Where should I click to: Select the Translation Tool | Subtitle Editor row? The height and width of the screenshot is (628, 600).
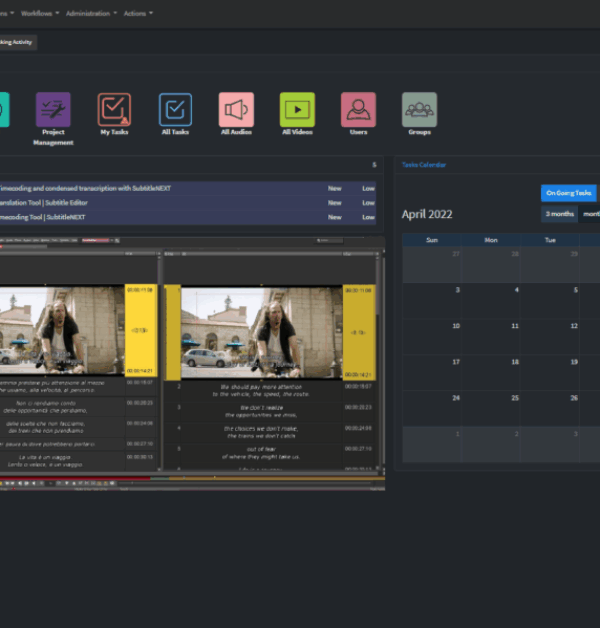tap(187, 203)
